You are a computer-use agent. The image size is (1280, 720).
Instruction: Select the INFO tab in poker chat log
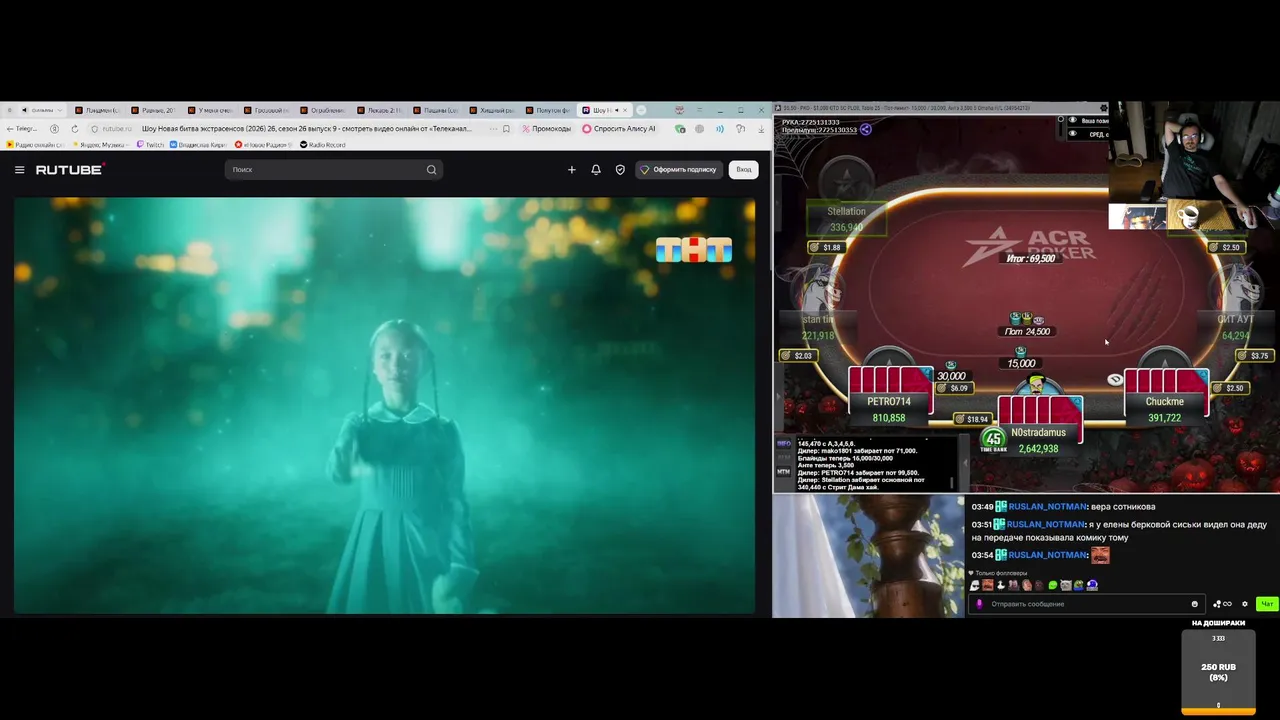[x=784, y=444]
